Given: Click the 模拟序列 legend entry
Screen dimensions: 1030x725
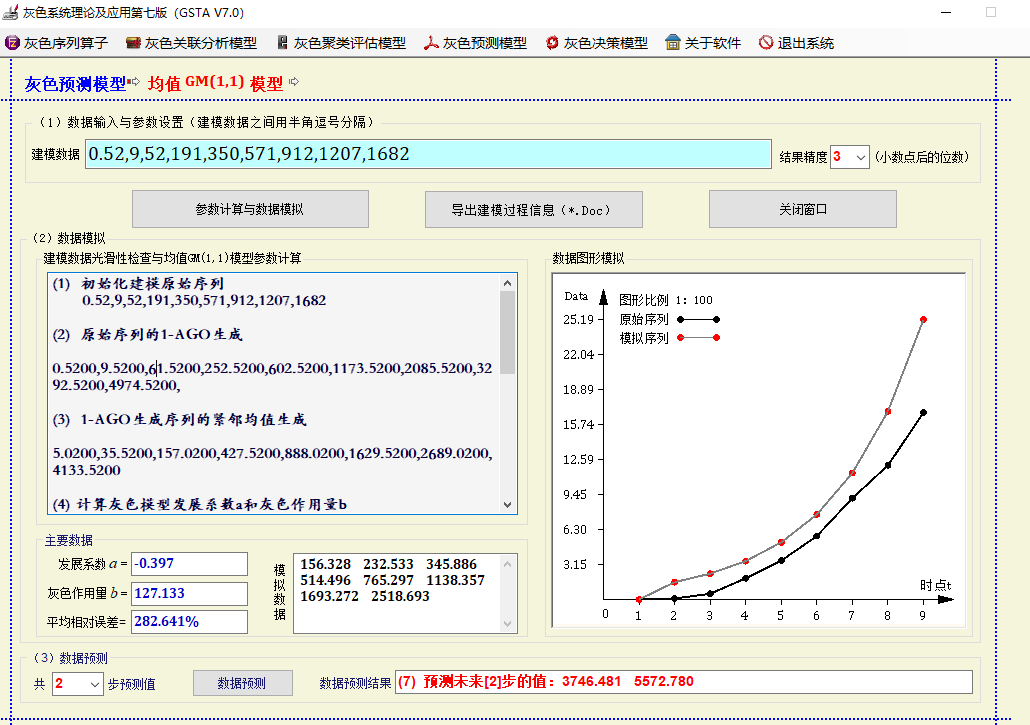Looking at the screenshot, I should click(669, 338).
